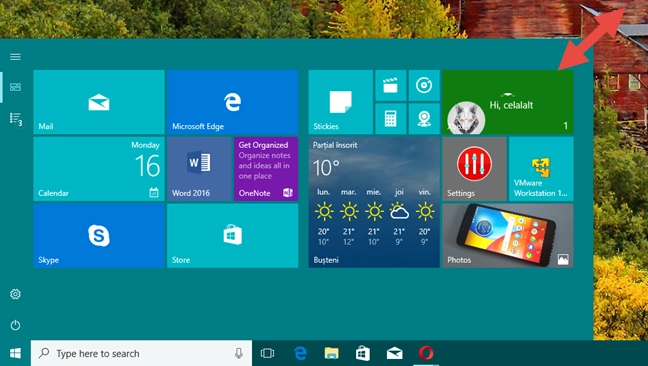Open the Power options button
This screenshot has width=648, height=366.
coord(15,325)
